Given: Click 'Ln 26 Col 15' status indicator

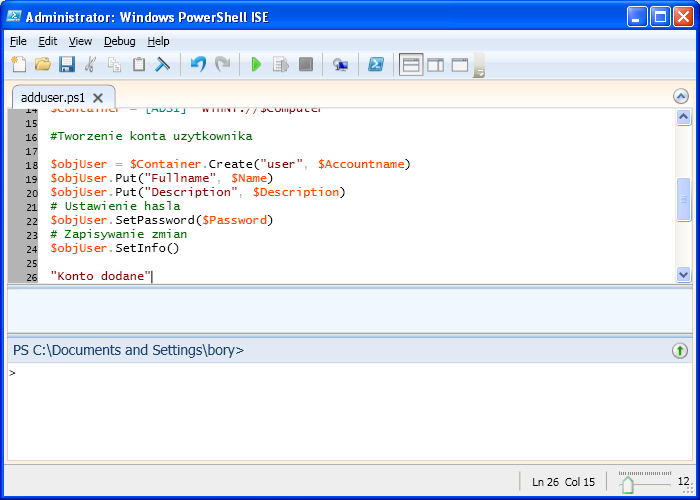Looking at the screenshot, I should point(563,482).
